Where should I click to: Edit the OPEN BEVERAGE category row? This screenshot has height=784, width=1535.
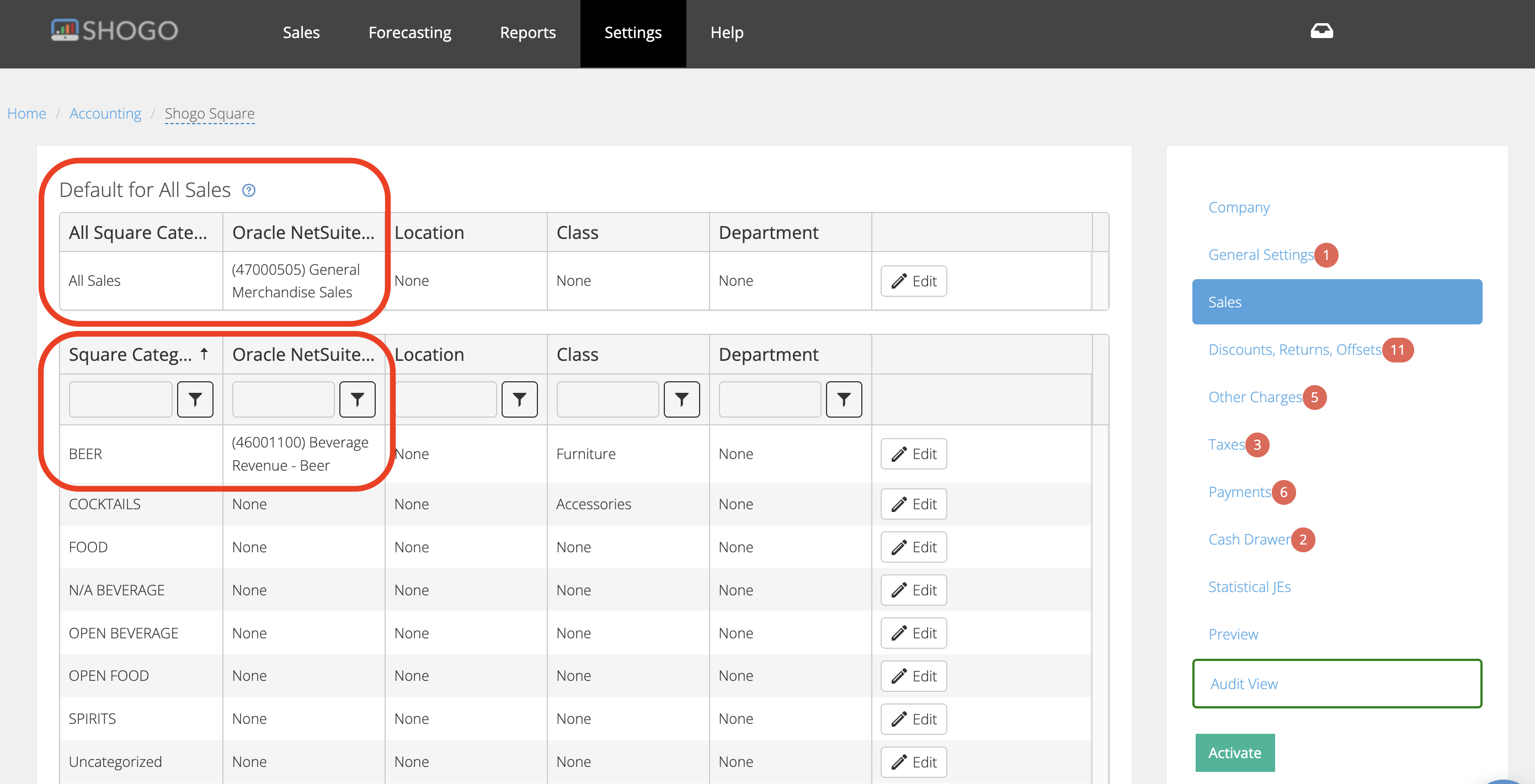click(x=914, y=633)
